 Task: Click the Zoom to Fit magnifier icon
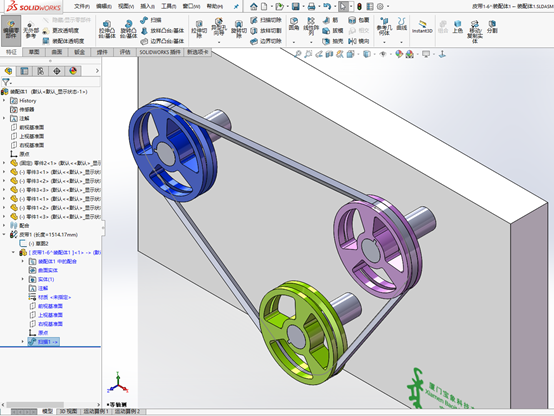(x=298, y=54)
